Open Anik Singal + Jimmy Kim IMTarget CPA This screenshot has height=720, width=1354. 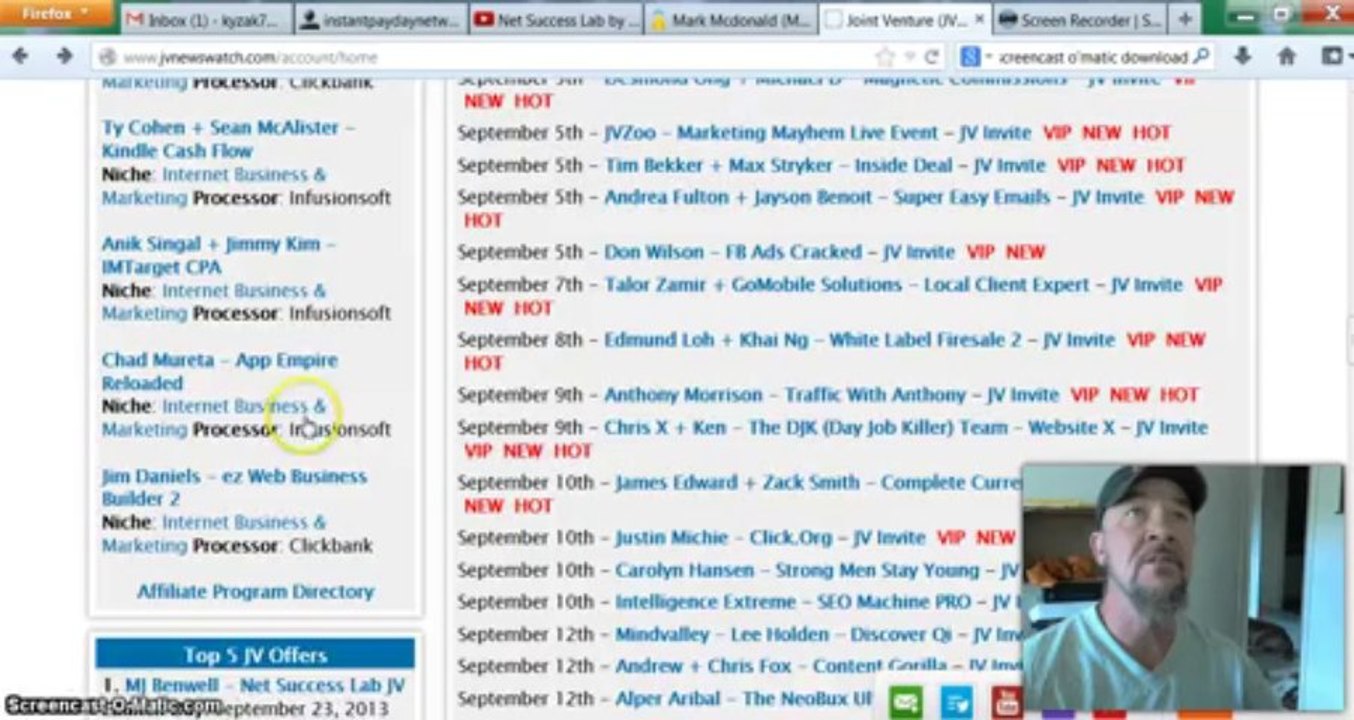point(218,255)
